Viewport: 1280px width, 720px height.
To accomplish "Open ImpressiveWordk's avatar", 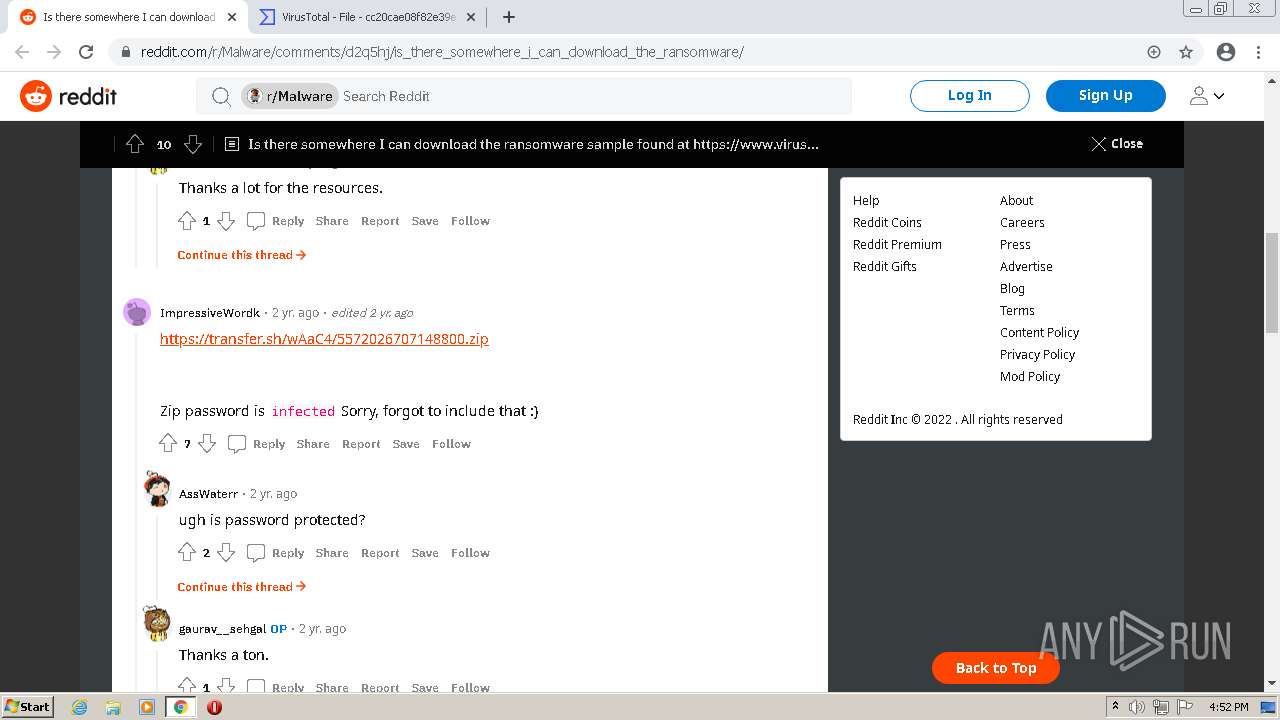I will click(137, 312).
